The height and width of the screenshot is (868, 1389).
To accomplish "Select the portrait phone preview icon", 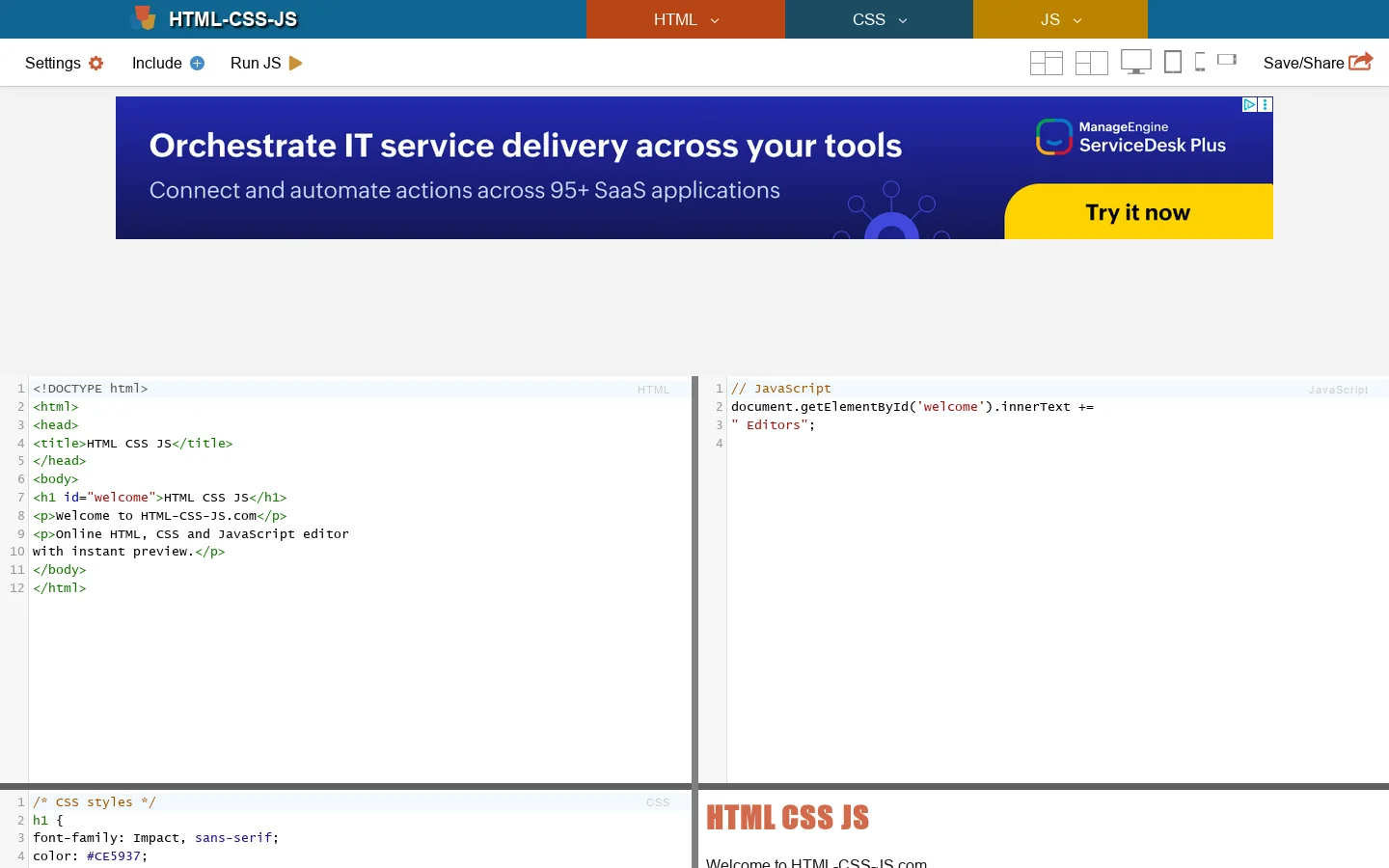I will (x=1200, y=62).
